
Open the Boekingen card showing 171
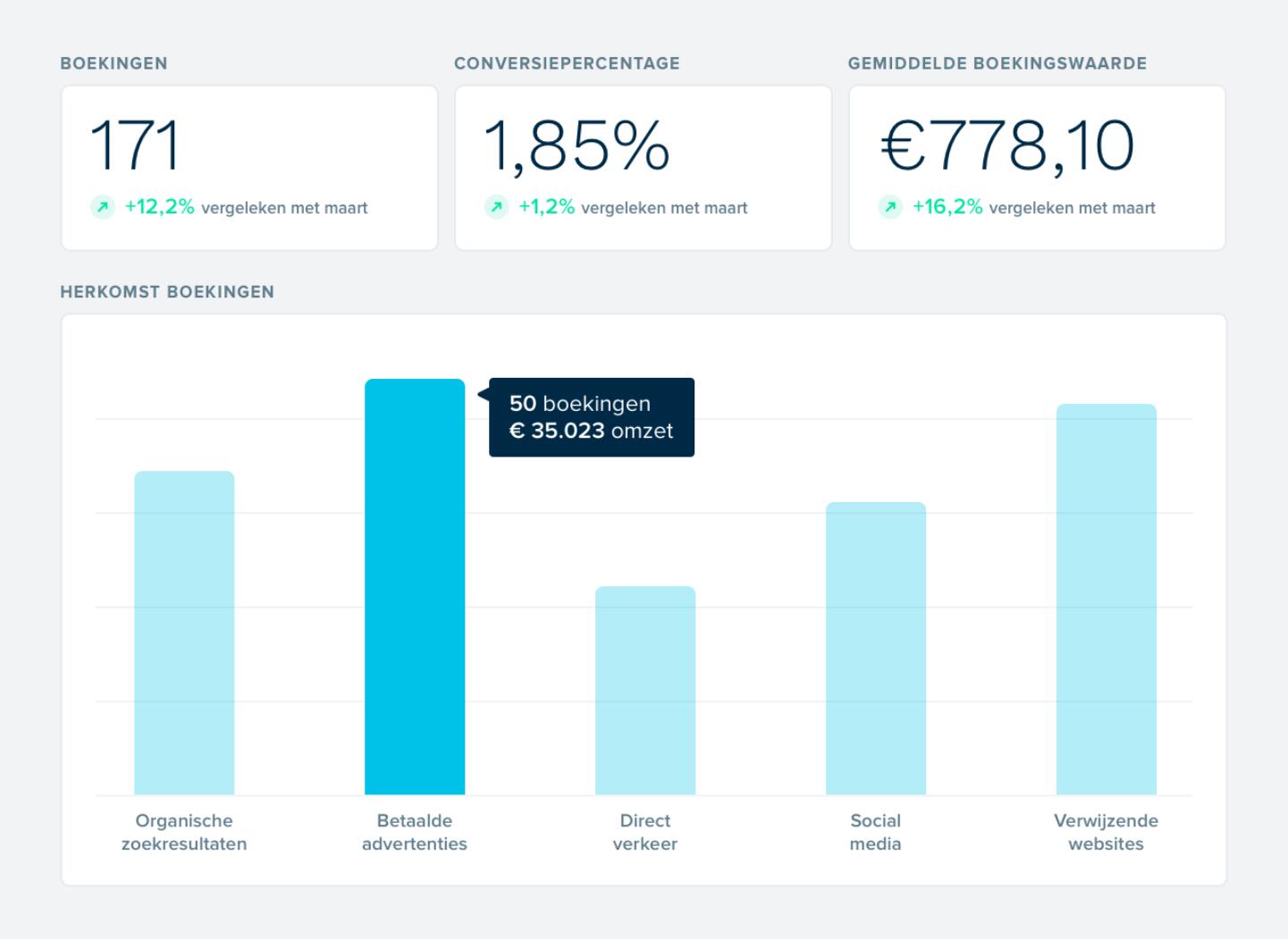point(249,168)
